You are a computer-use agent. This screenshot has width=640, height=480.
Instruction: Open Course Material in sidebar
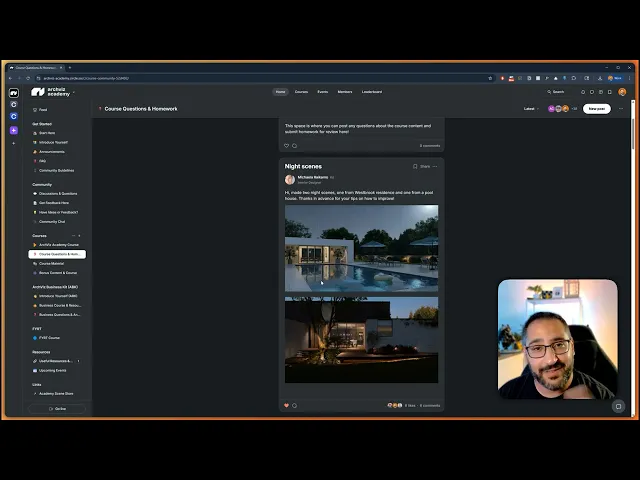click(x=51, y=264)
